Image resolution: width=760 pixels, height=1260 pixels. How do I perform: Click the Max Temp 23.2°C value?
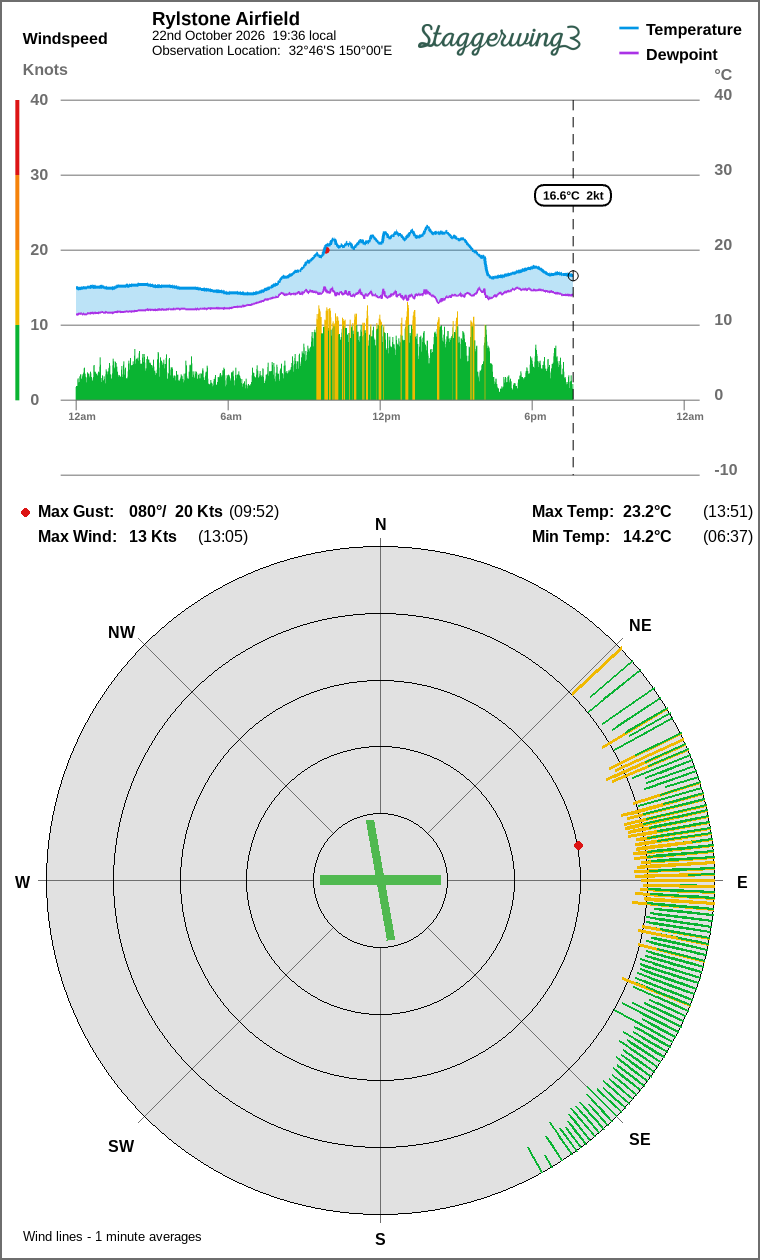pos(647,512)
